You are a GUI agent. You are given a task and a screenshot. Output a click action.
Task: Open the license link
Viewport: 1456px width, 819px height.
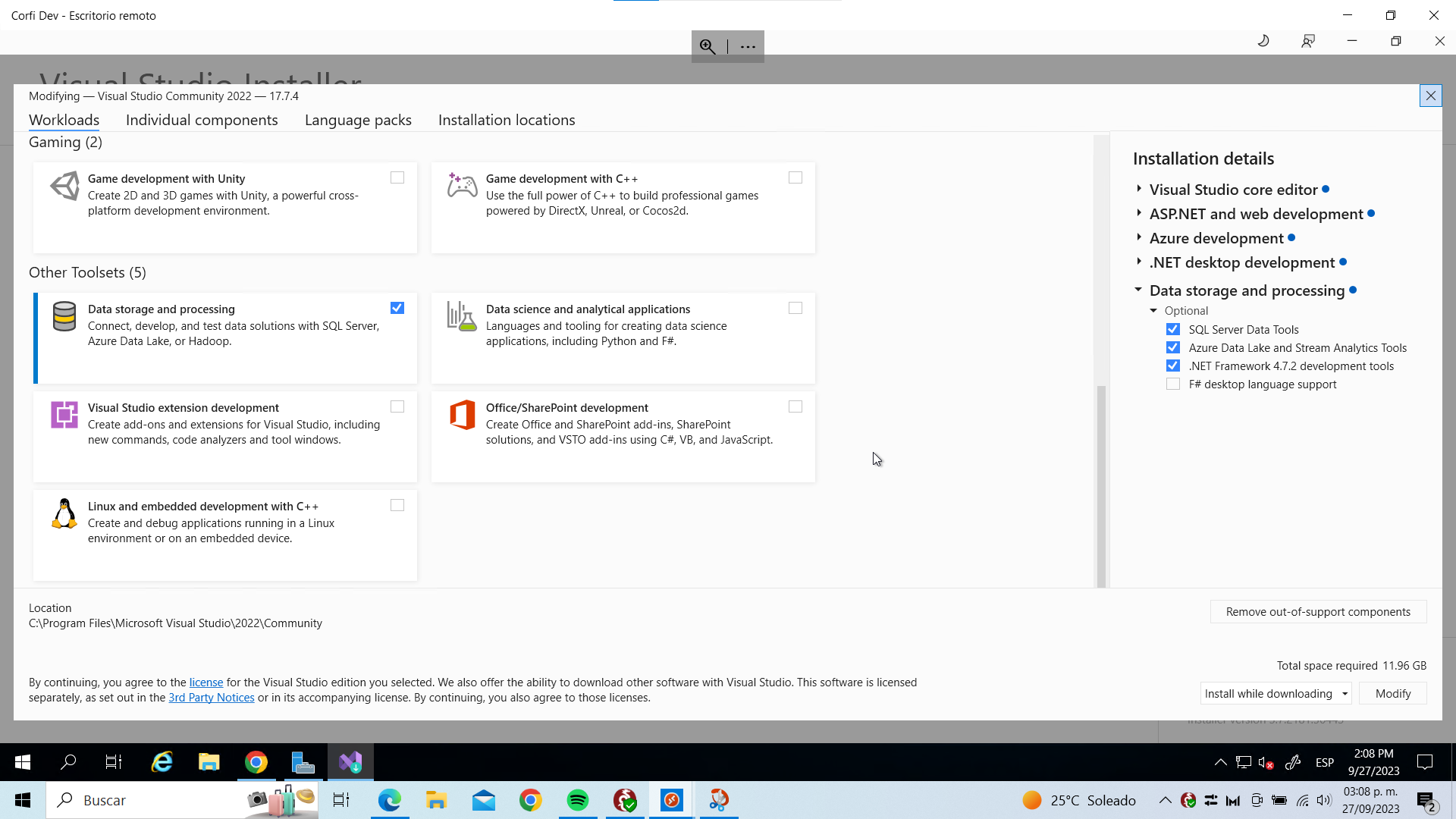coord(206,682)
